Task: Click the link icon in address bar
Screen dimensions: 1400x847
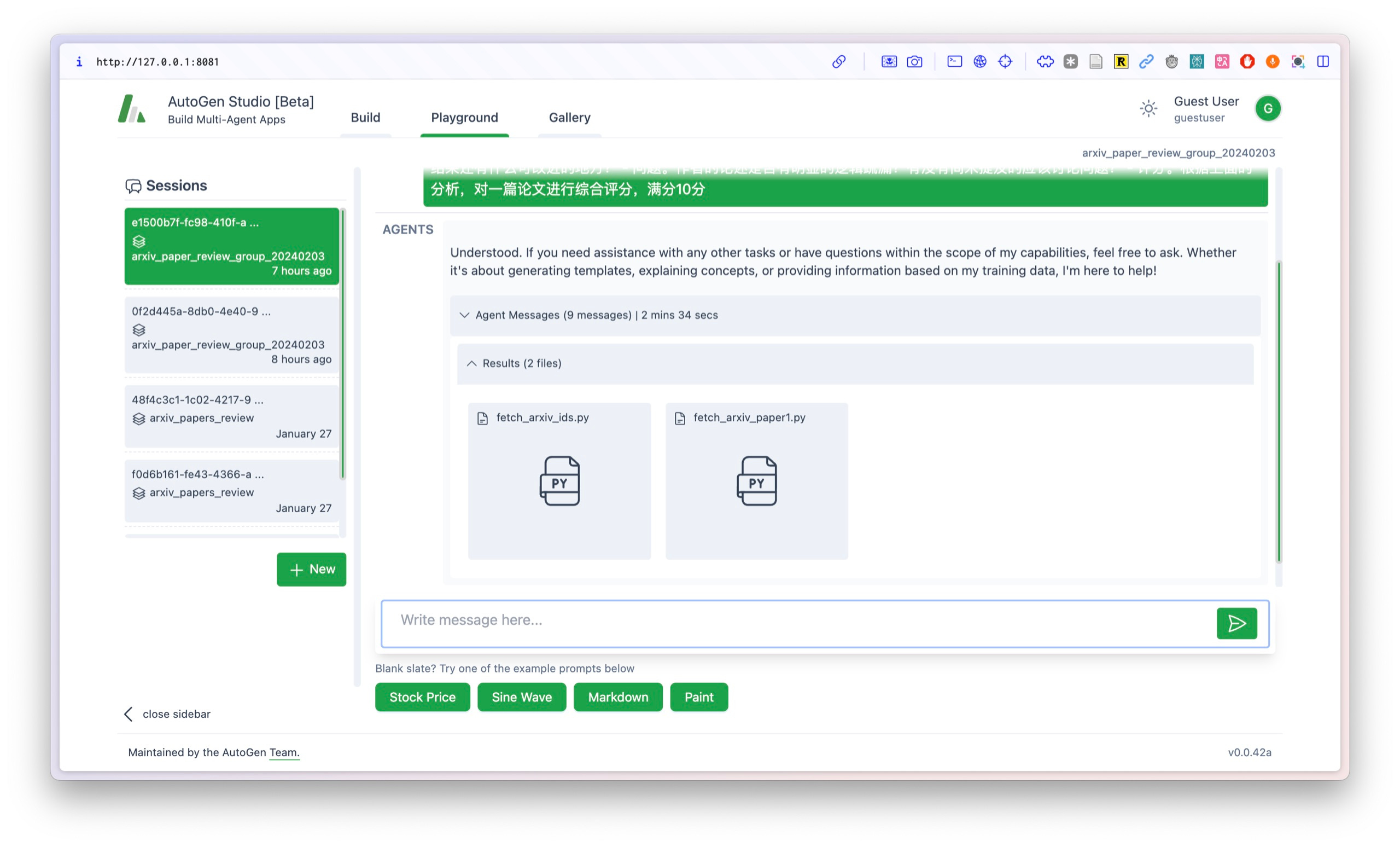Action: [x=839, y=61]
